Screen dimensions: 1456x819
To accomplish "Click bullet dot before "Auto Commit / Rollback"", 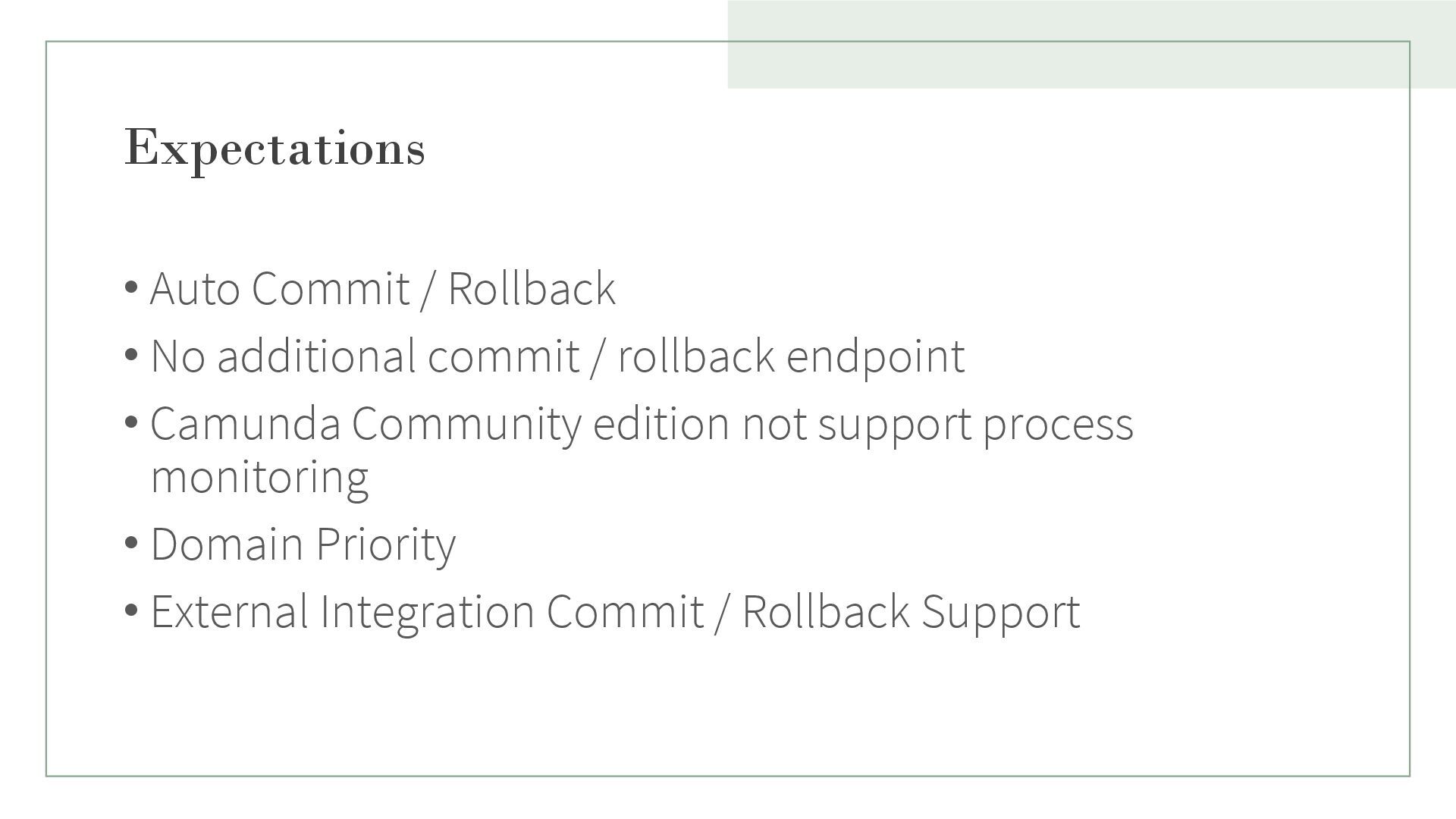I will click(130, 287).
